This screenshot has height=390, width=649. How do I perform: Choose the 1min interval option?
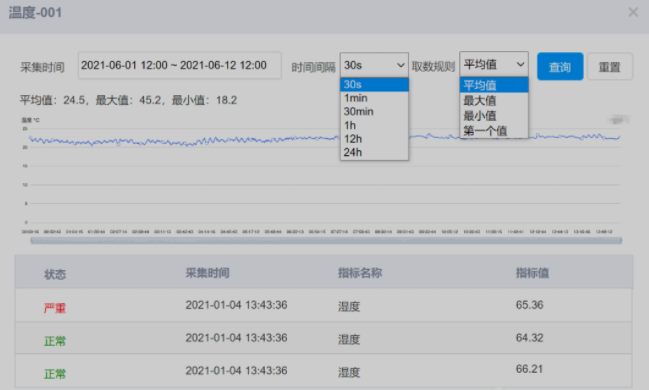(374, 98)
